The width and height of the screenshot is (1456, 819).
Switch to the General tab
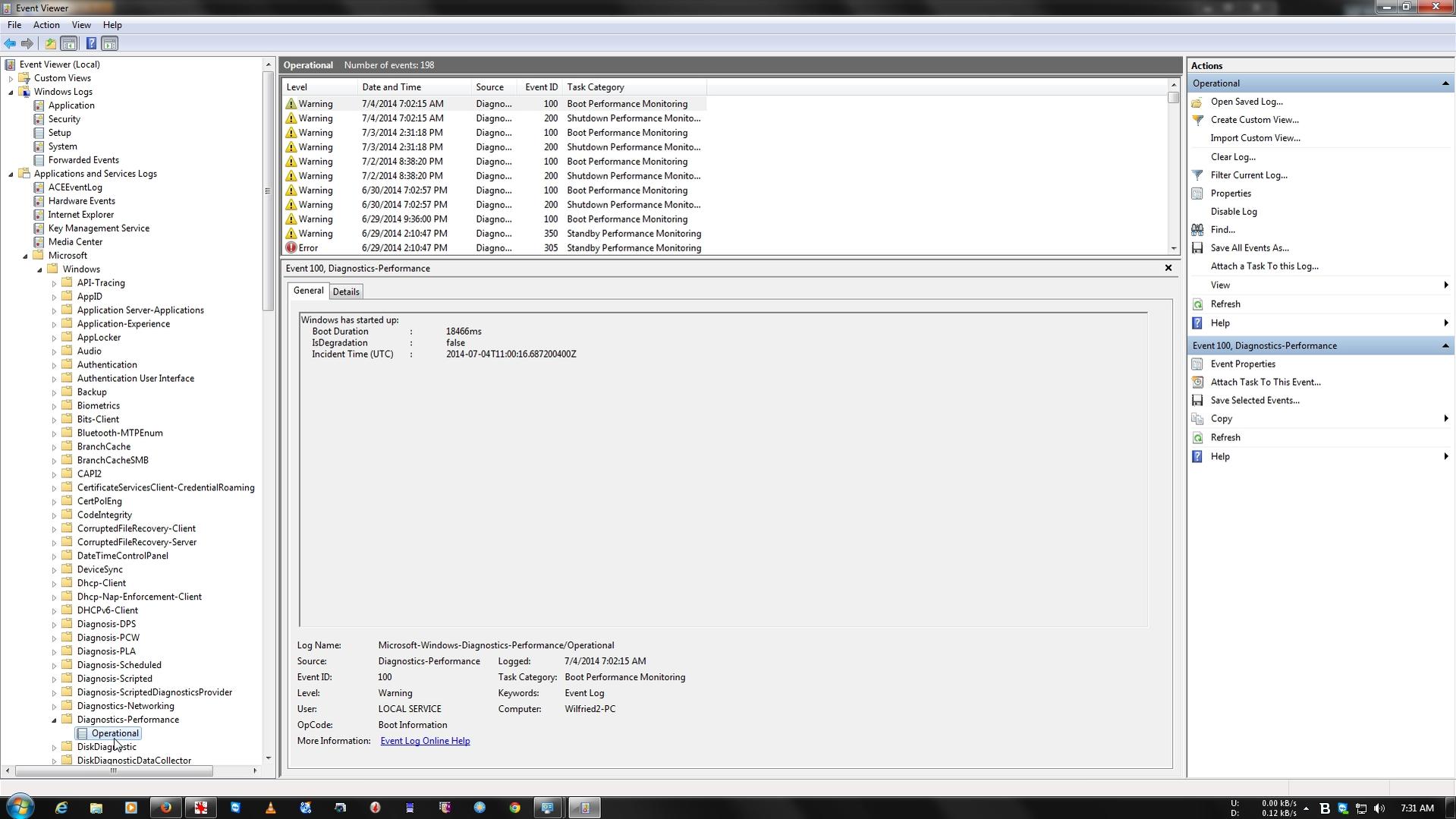point(308,291)
